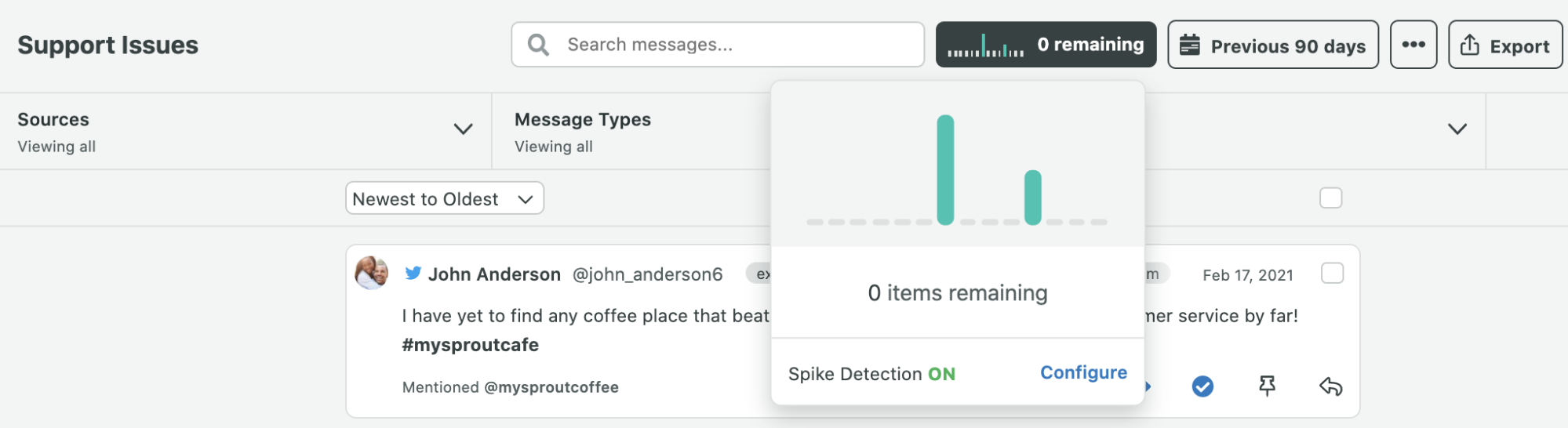
Task: Click the mini bar chart icon in button
Action: 985,45
